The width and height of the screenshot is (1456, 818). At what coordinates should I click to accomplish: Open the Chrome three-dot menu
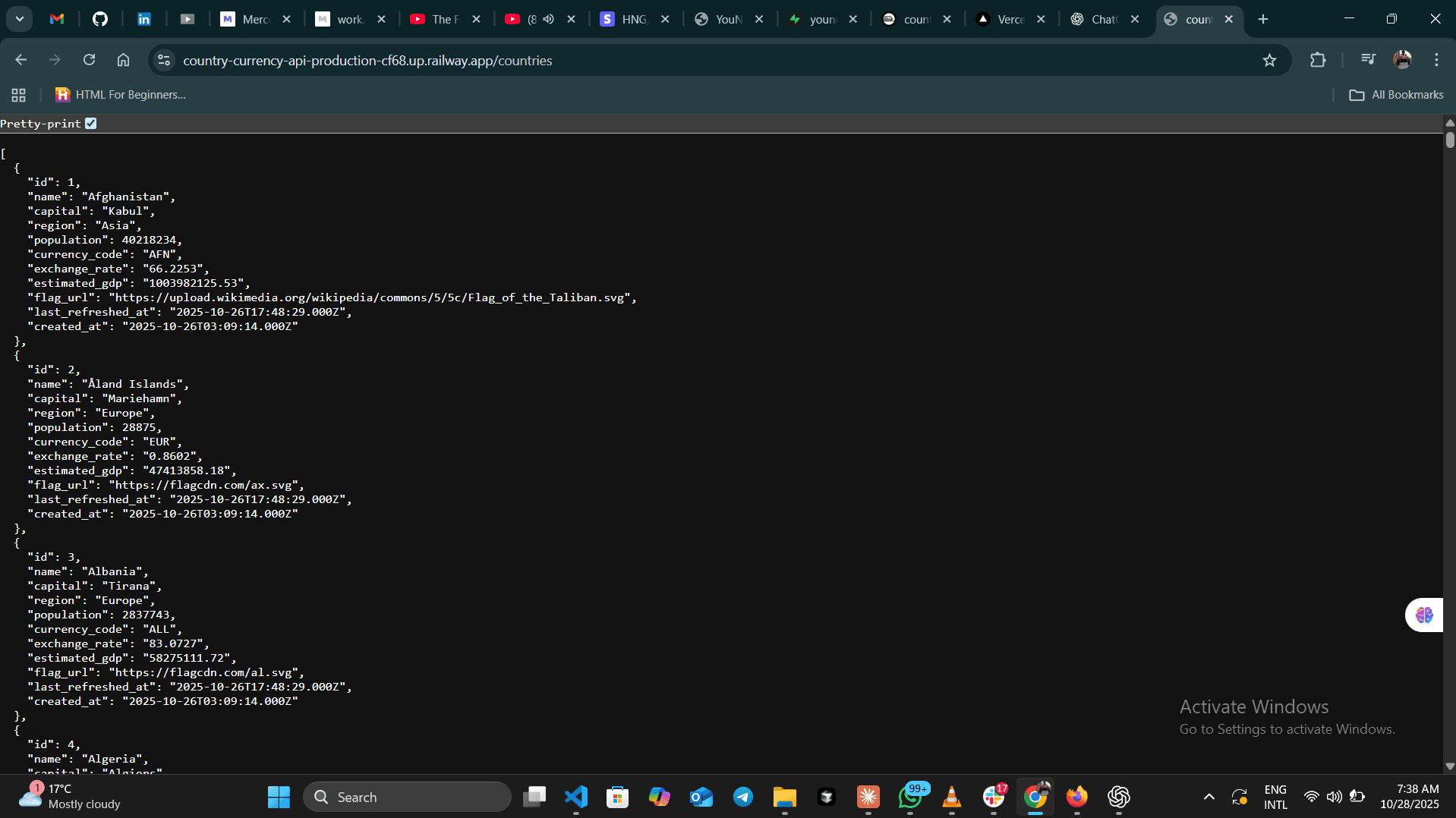(x=1436, y=60)
